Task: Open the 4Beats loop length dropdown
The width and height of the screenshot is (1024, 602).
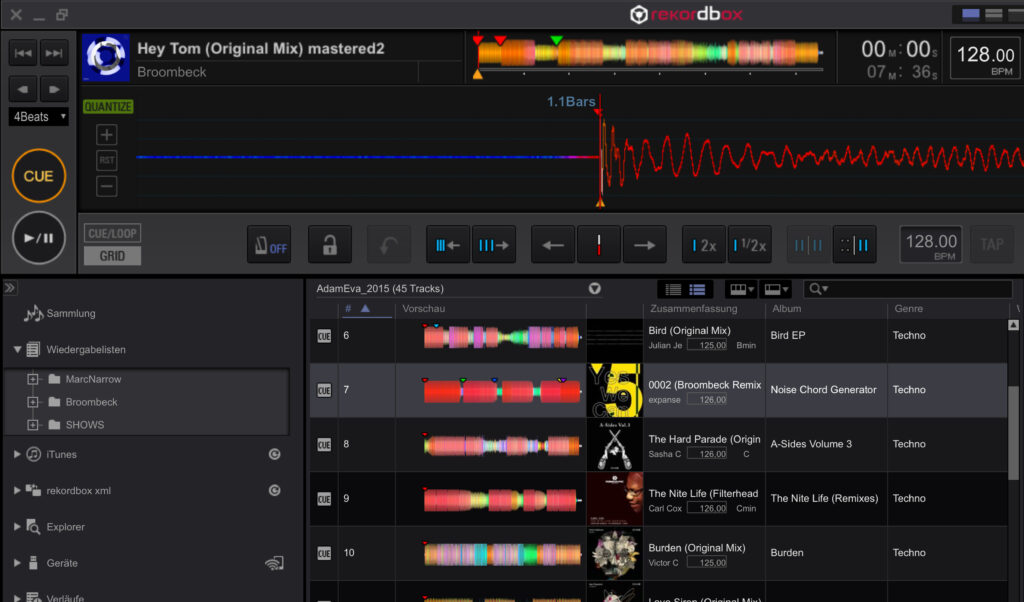Action: click(x=39, y=117)
